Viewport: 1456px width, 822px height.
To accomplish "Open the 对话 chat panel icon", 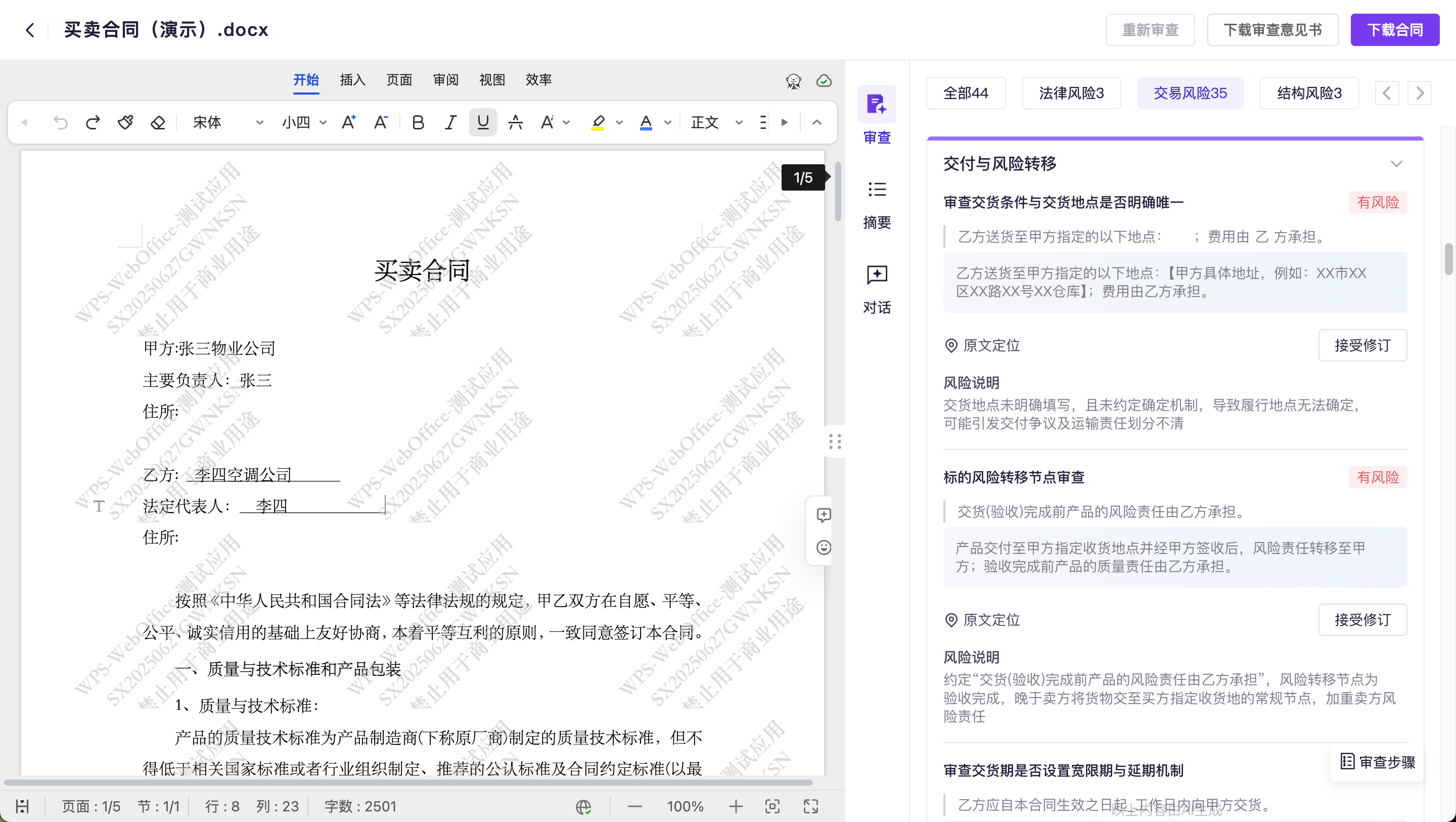I will [x=877, y=275].
